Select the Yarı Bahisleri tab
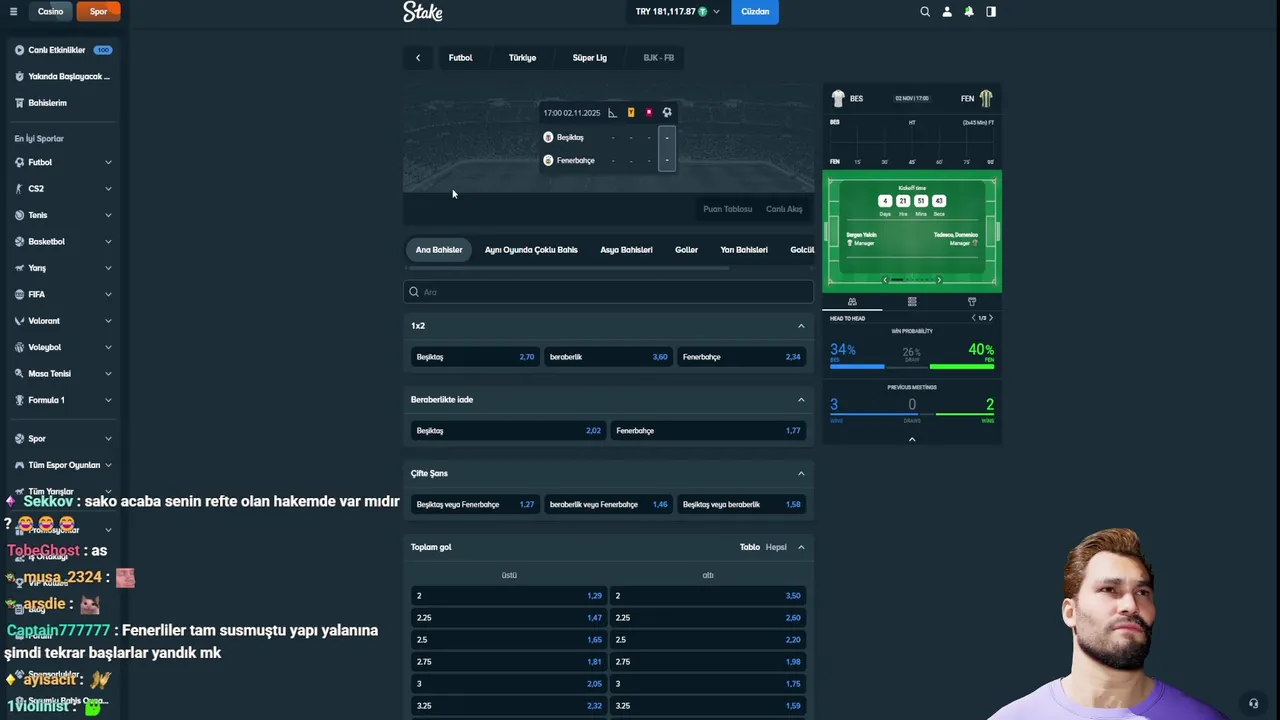Screen dimensions: 1280x720 coord(744,250)
